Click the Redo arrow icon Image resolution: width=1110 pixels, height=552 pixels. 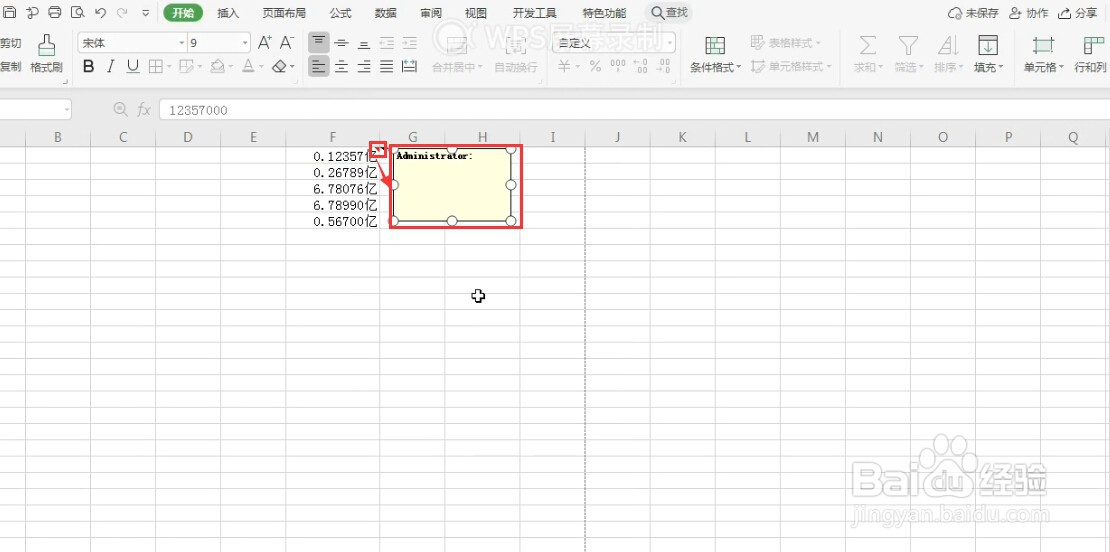[x=122, y=13]
